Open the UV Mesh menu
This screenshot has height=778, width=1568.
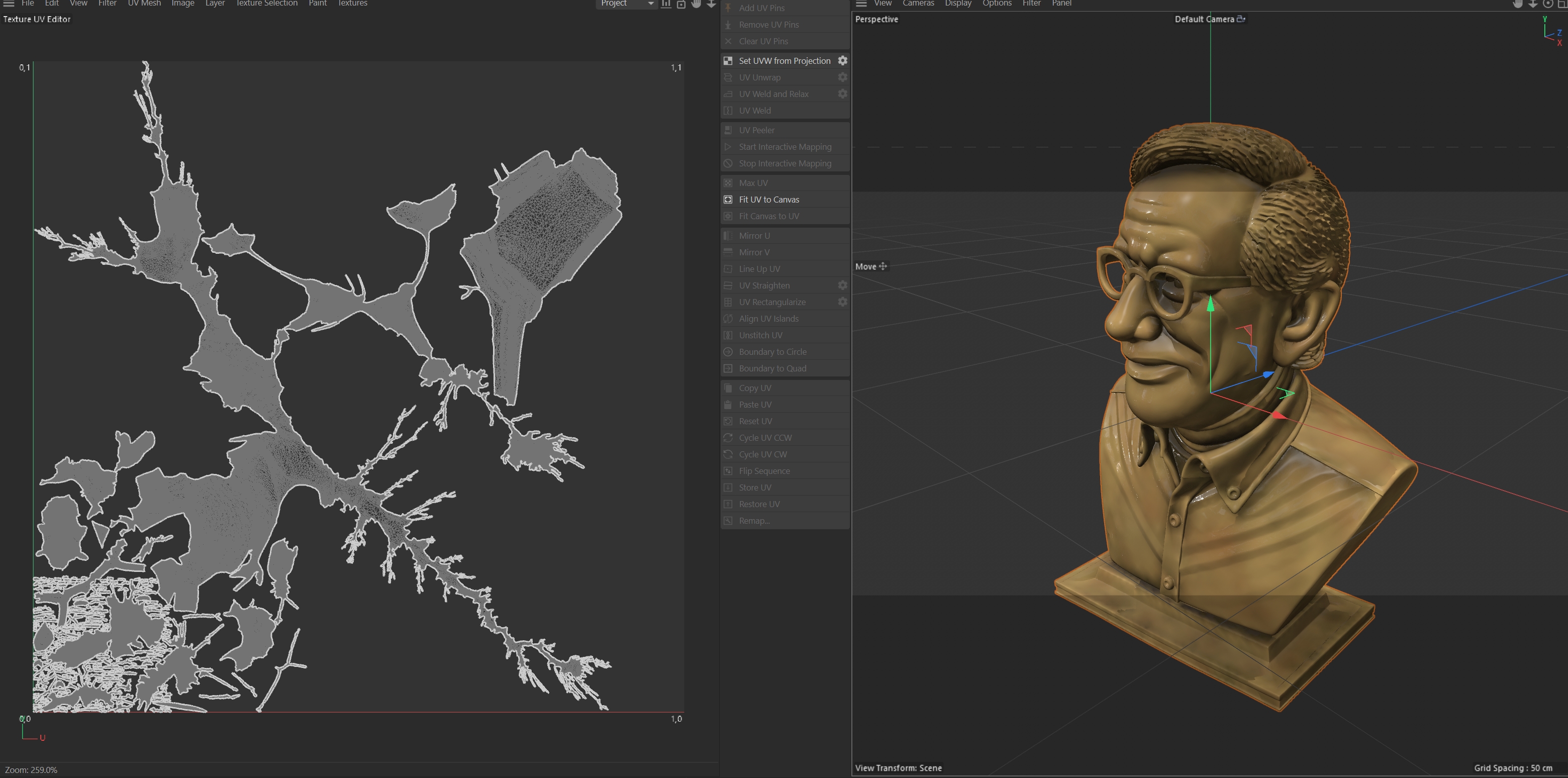click(x=144, y=4)
